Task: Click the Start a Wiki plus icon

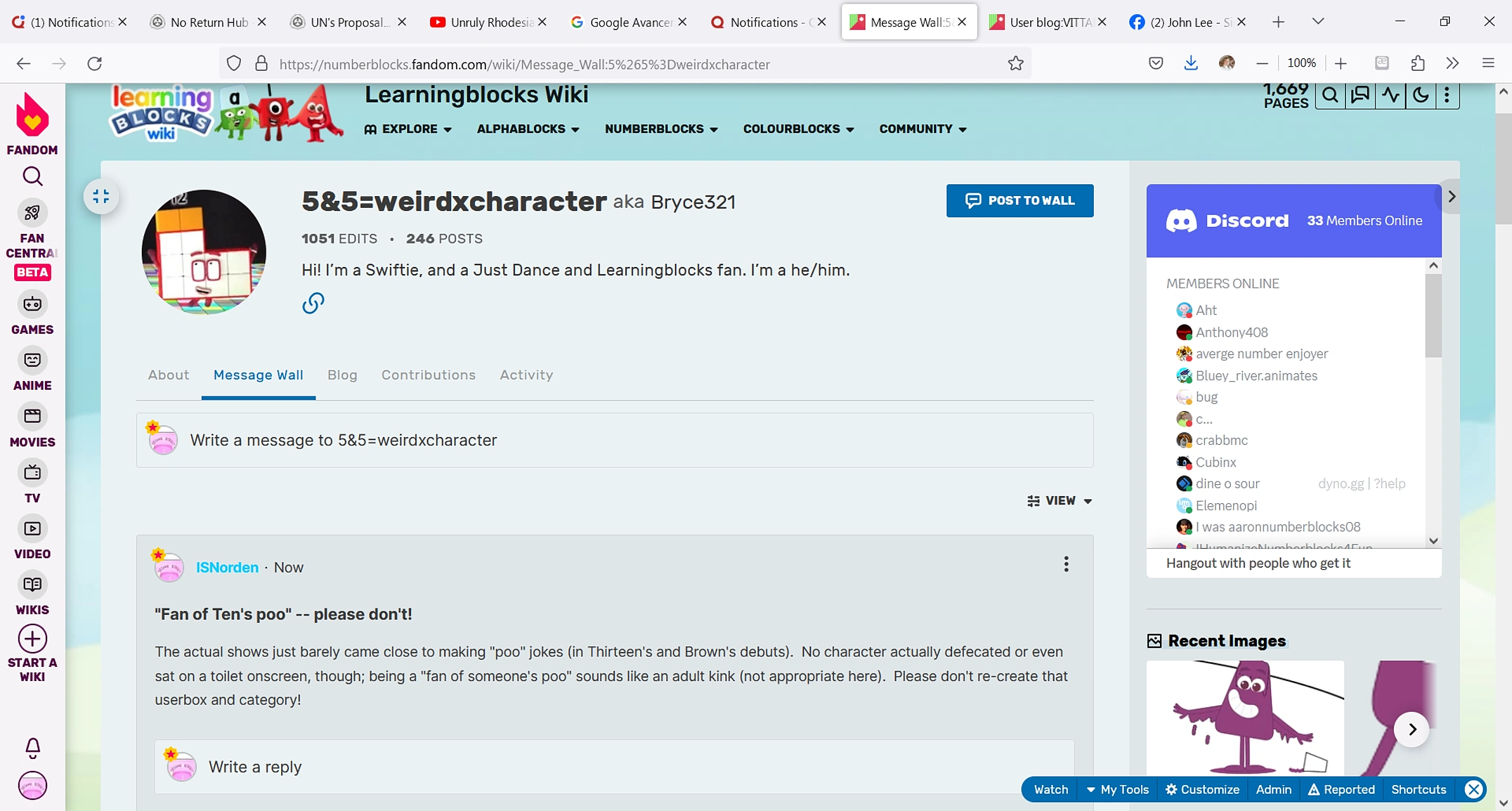Action: pyautogui.click(x=31, y=639)
